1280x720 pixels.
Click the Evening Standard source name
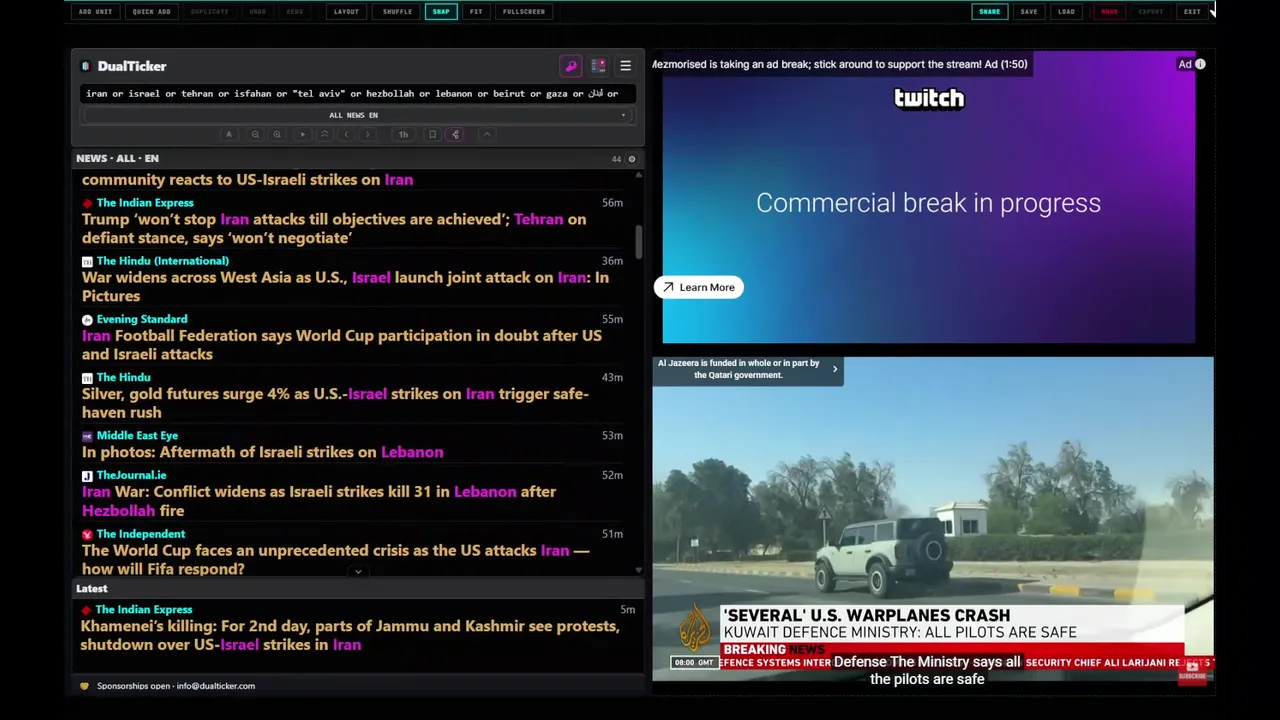142,319
